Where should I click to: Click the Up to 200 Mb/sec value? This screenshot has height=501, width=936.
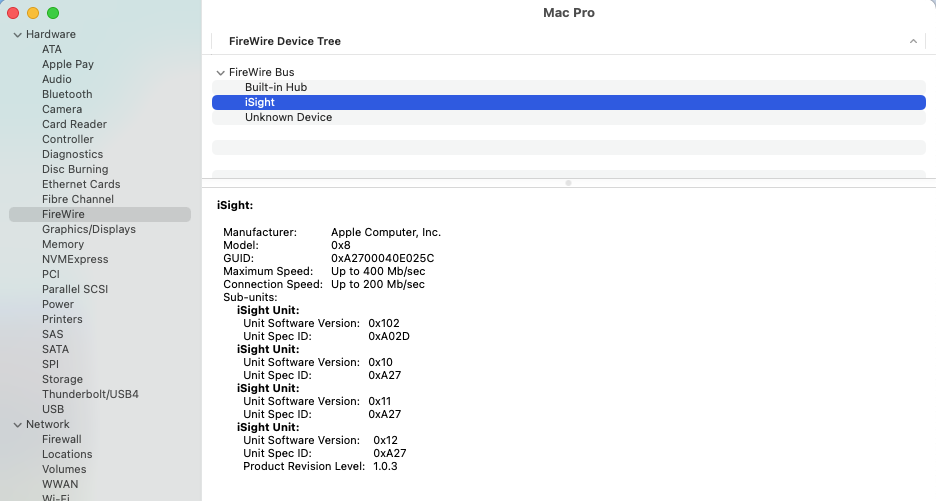pyautogui.click(x=378, y=284)
